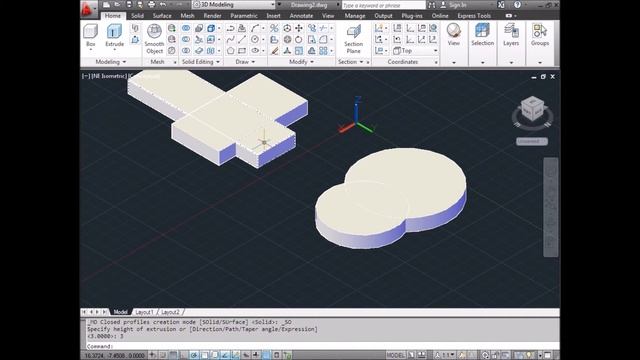Image resolution: width=640 pixels, height=360 pixels.
Task: Click the World UCS globe icon
Action: pyautogui.click(x=433, y=28)
